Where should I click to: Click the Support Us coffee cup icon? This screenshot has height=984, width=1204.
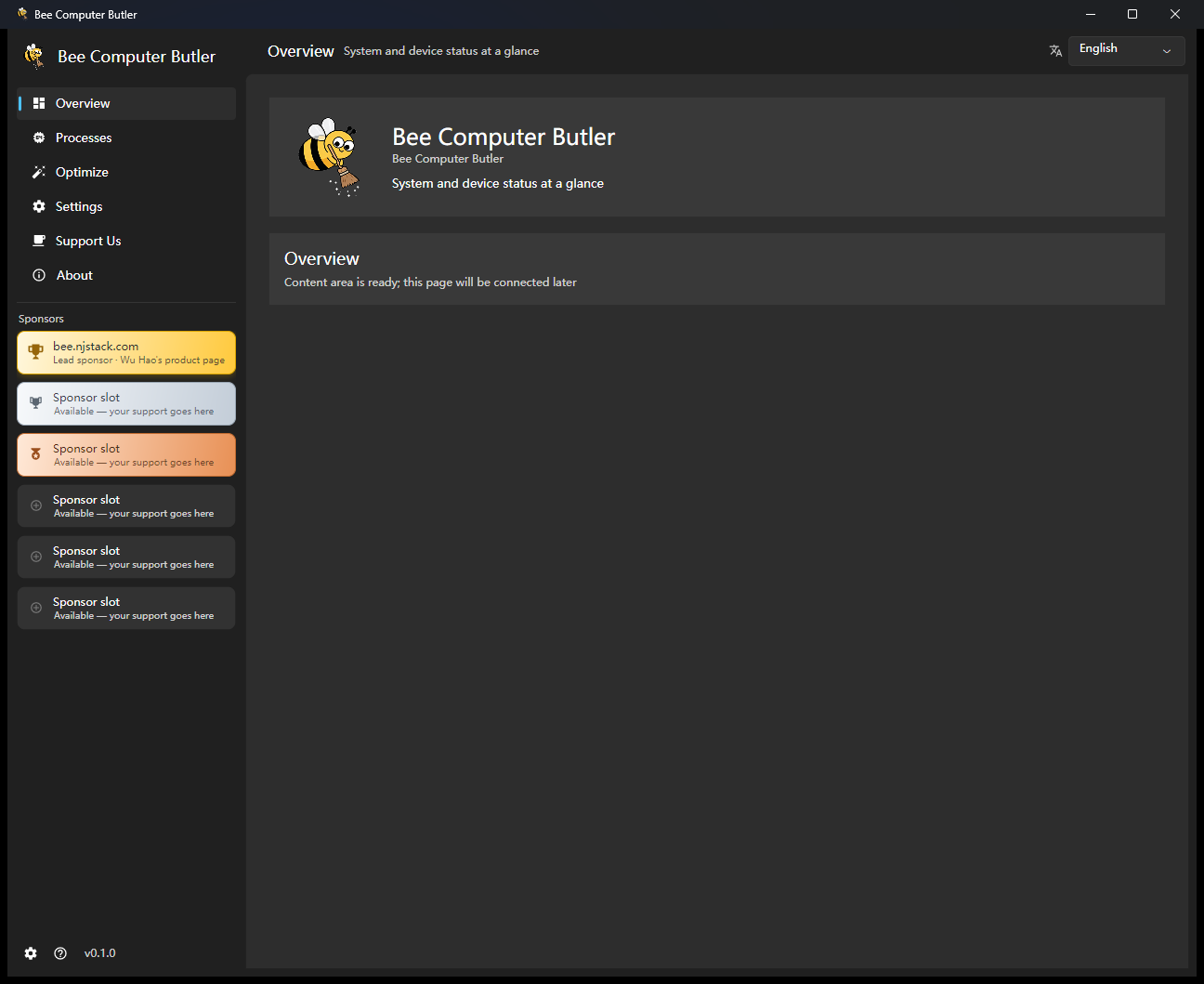tap(39, 241)
